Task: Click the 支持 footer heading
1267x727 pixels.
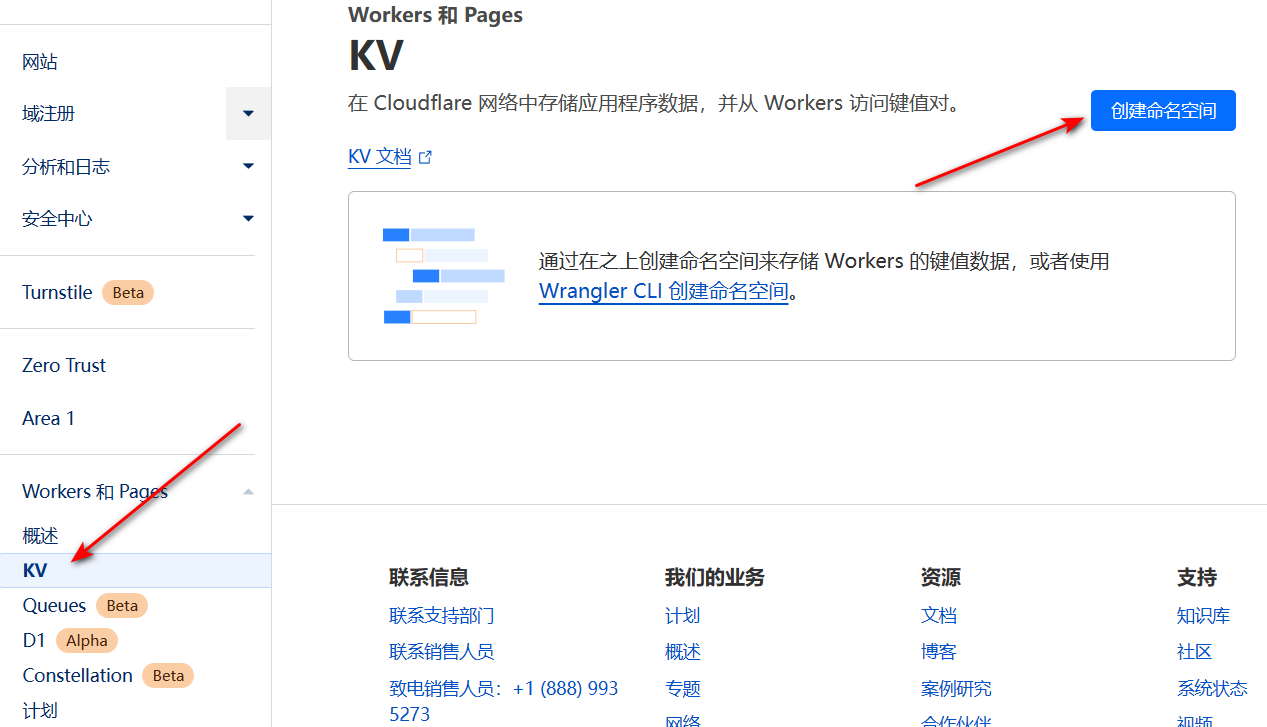Action: (1197, 577)
